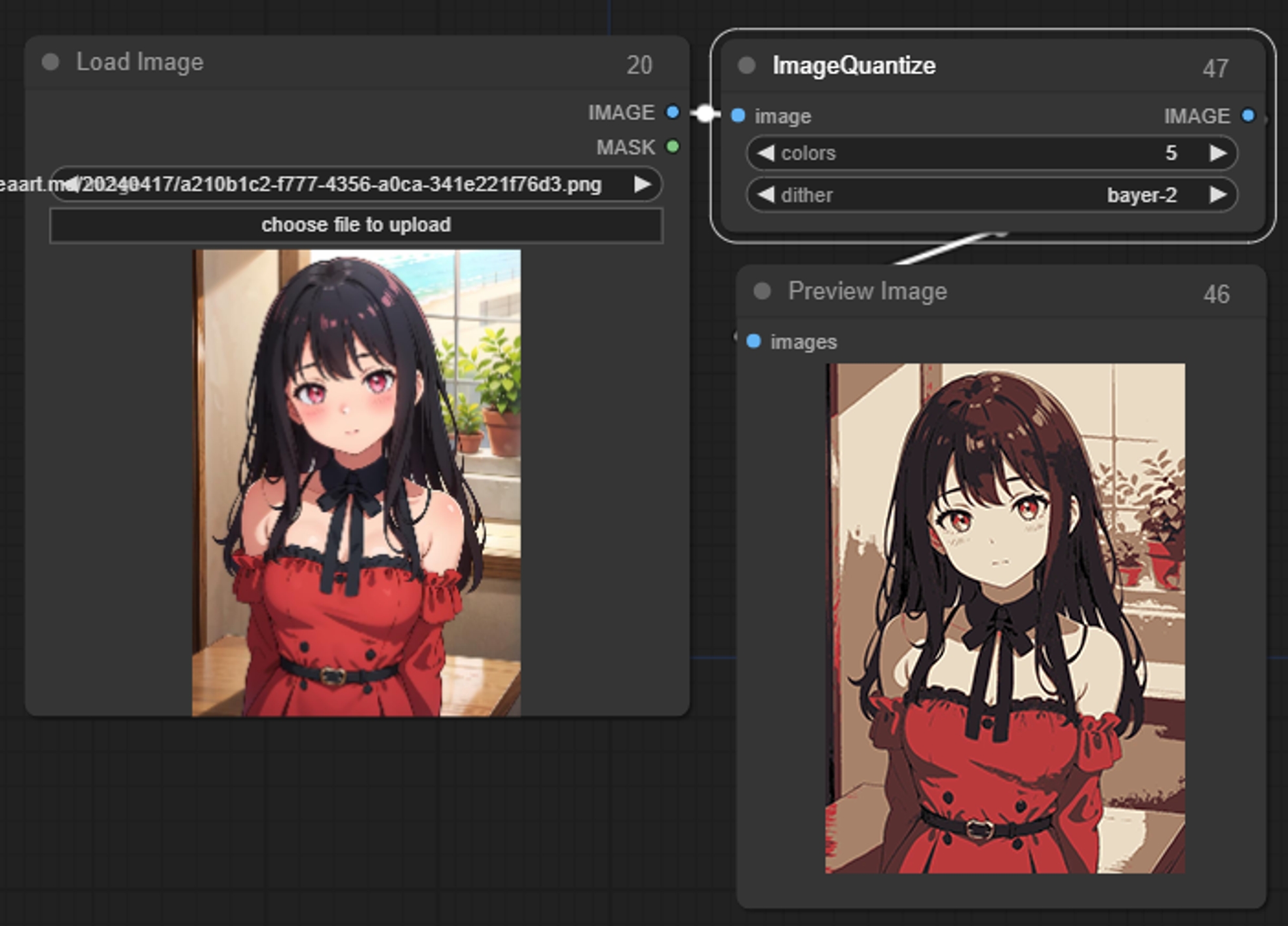Viewport: 1288px width, 926px height.
Task: Click the filename field showing a210b1c2 png
Action: (x=328, y=185)
